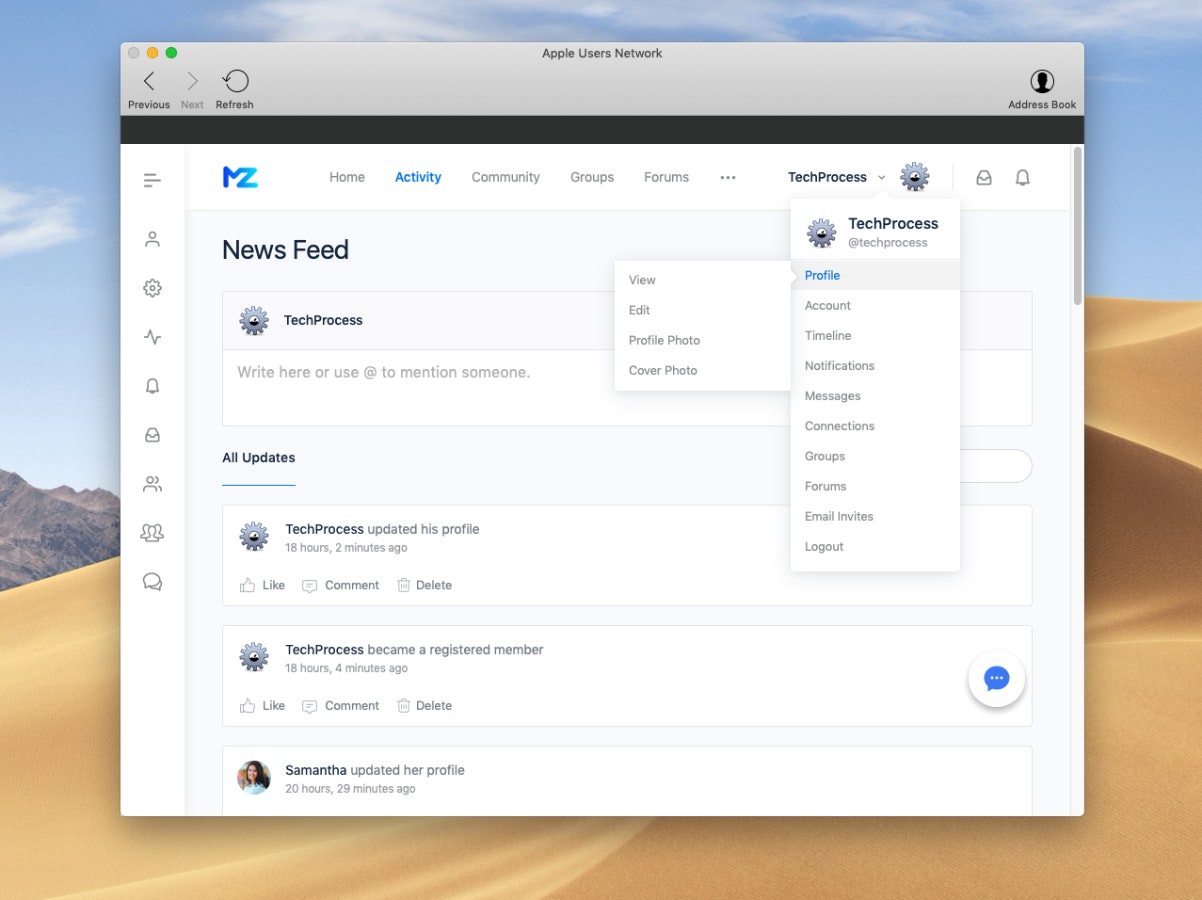The width and height of the screenshot is (1202, 900).
Task: Open the header notification bell icon
Action: pos(1022,178)
